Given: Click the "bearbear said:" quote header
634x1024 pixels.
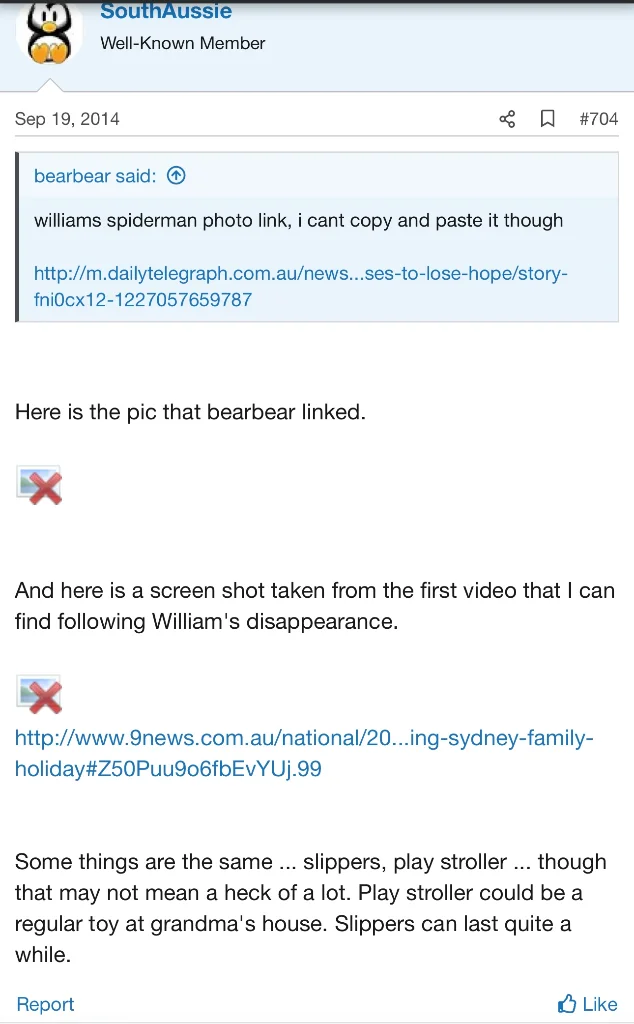Looking at the screenshot, I should (95, 176).
